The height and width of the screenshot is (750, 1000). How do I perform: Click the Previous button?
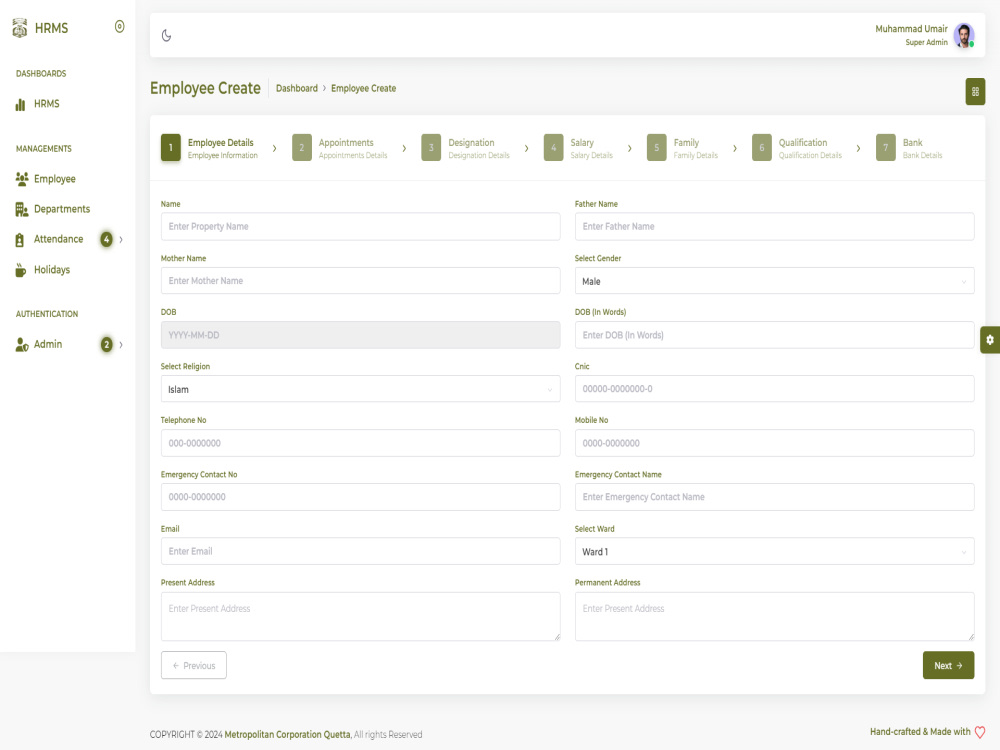coord(194,665)
